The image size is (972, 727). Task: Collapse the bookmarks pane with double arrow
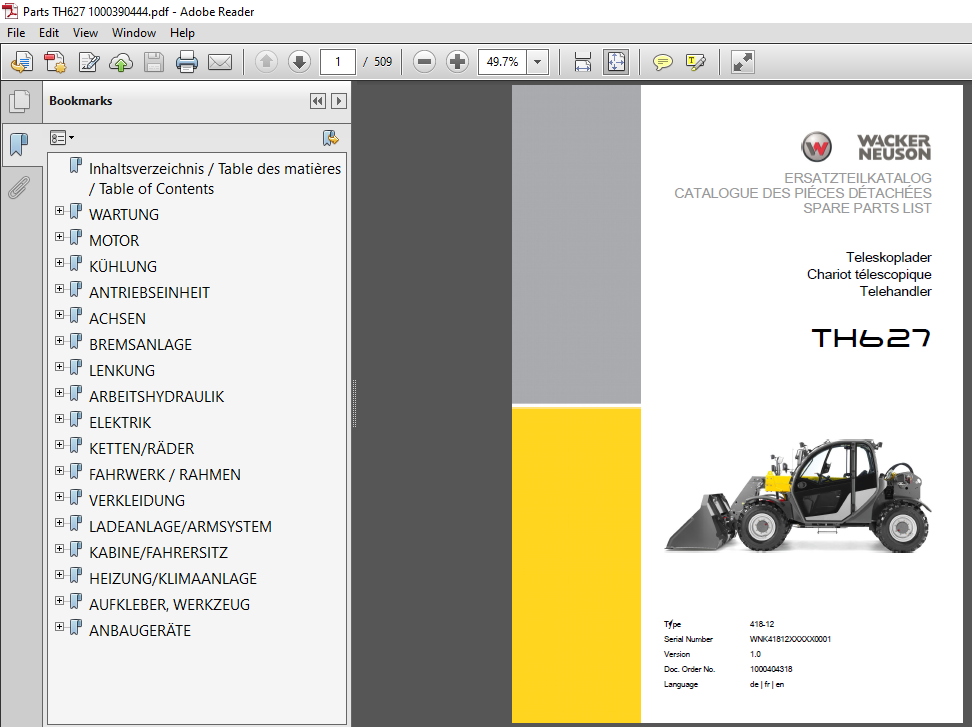coord(318,101)
